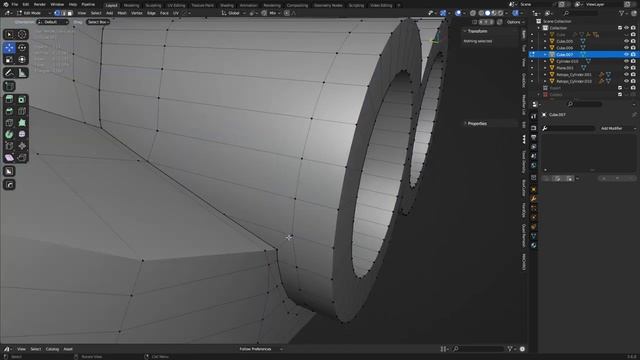
Task: Hide Cylinder.010 in viewport
Action: 626,61
